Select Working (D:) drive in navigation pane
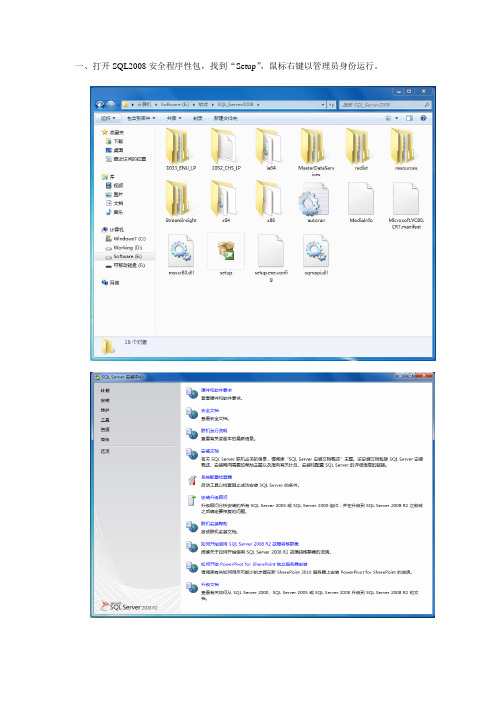The height and width of the screenshot is (702, 496). tap(124, 248)
